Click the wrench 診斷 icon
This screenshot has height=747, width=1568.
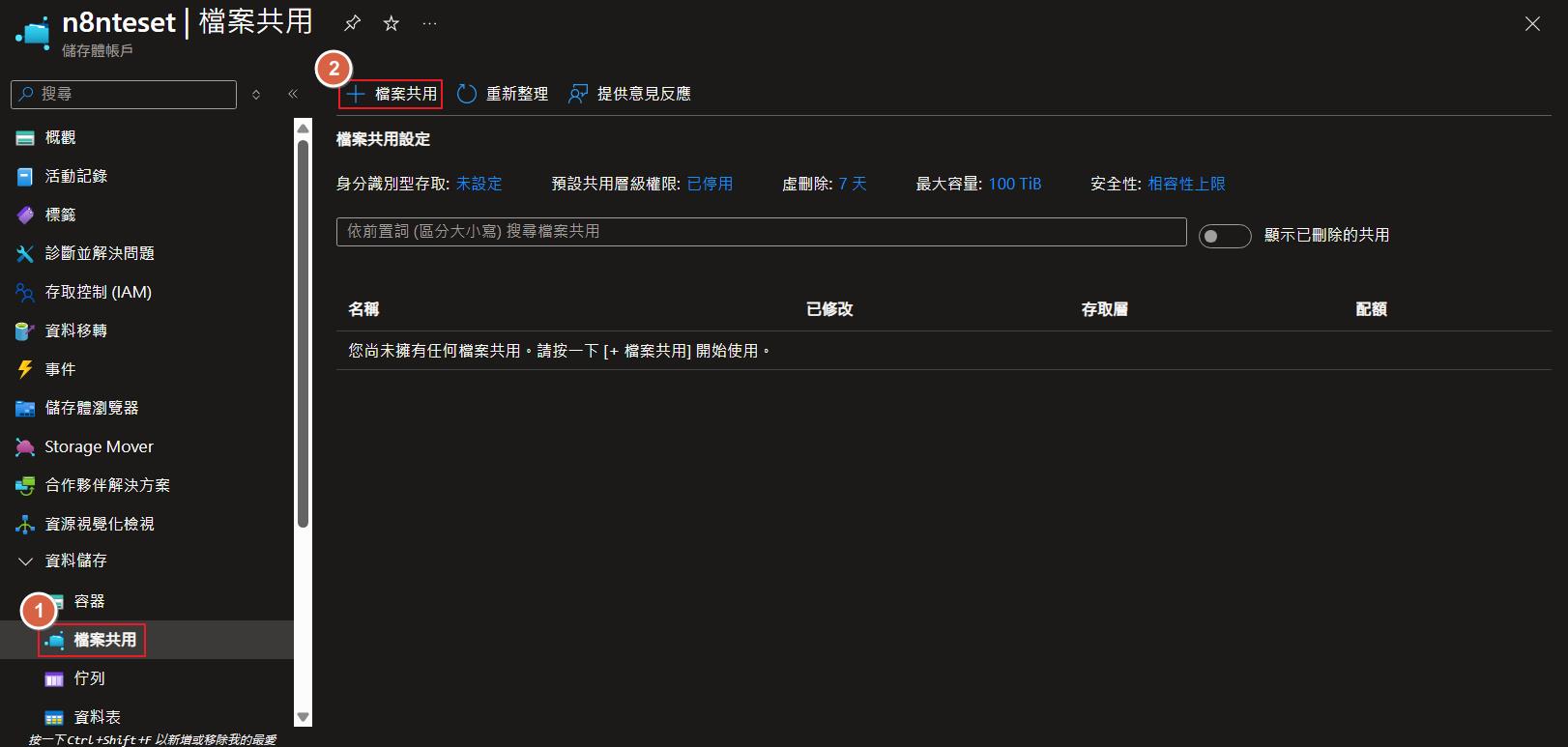click(x=25, y=254)
